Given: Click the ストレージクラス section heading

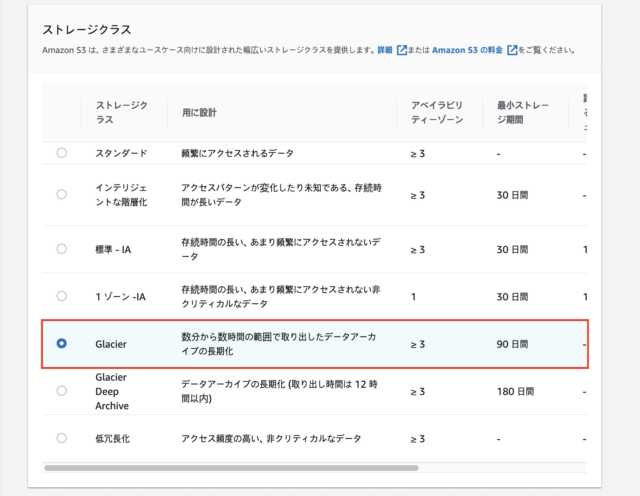Looking at the screenshot, I should click(87, 30).
